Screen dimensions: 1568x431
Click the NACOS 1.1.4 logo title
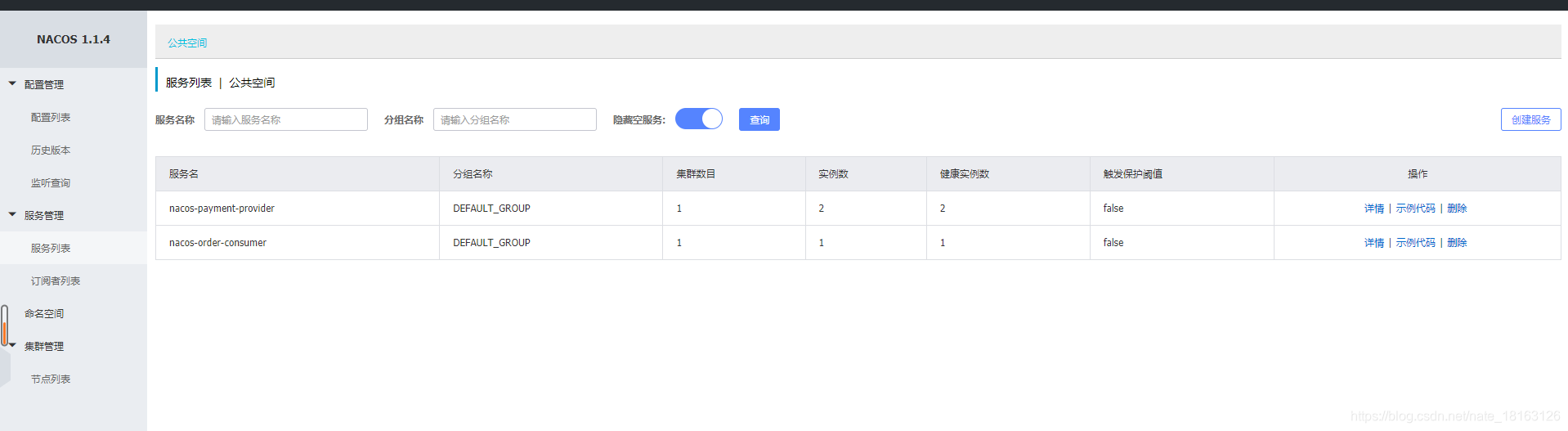tap(74, 39)
